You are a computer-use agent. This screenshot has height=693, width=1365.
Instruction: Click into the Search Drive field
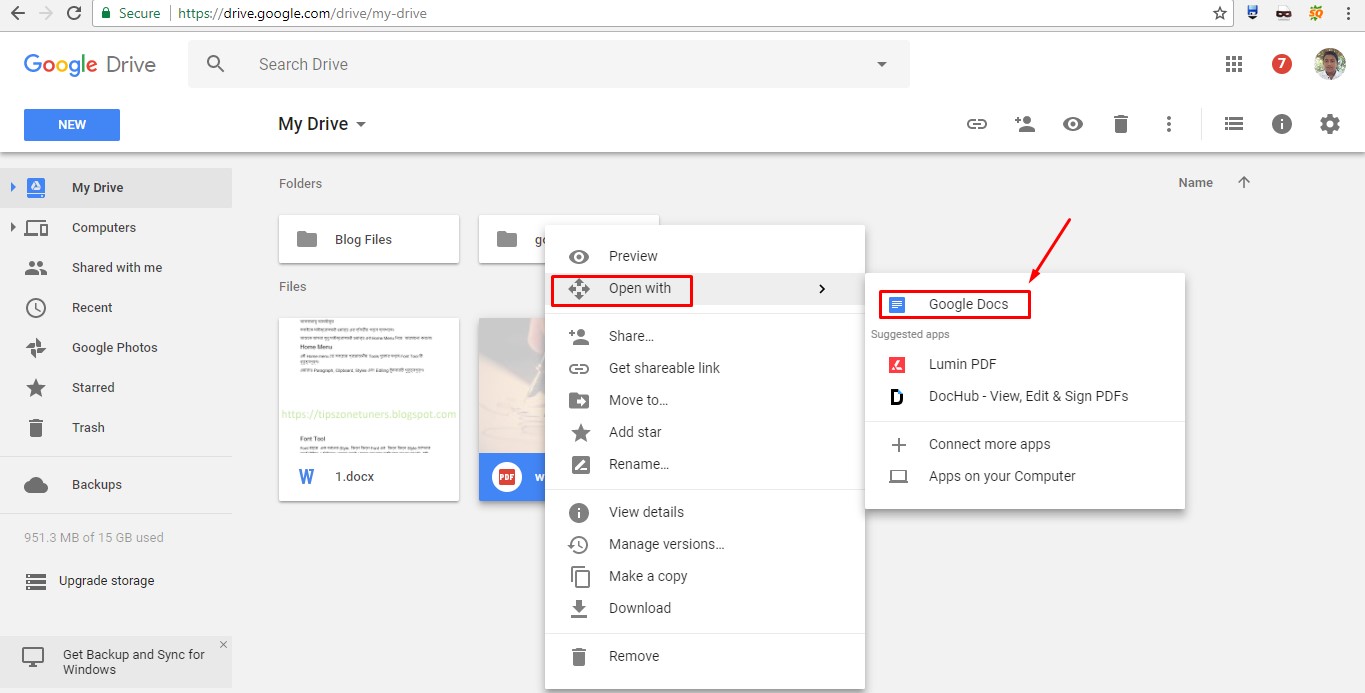coord(549,64)
